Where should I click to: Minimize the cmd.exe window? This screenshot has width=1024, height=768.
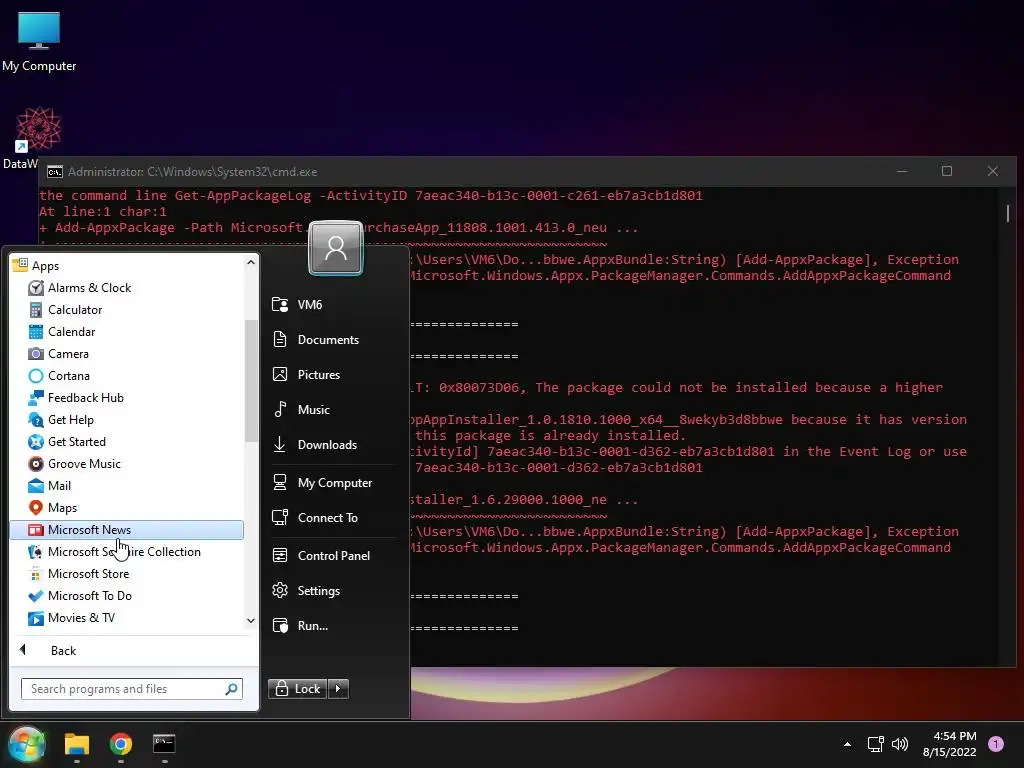(x=902, y=171)
